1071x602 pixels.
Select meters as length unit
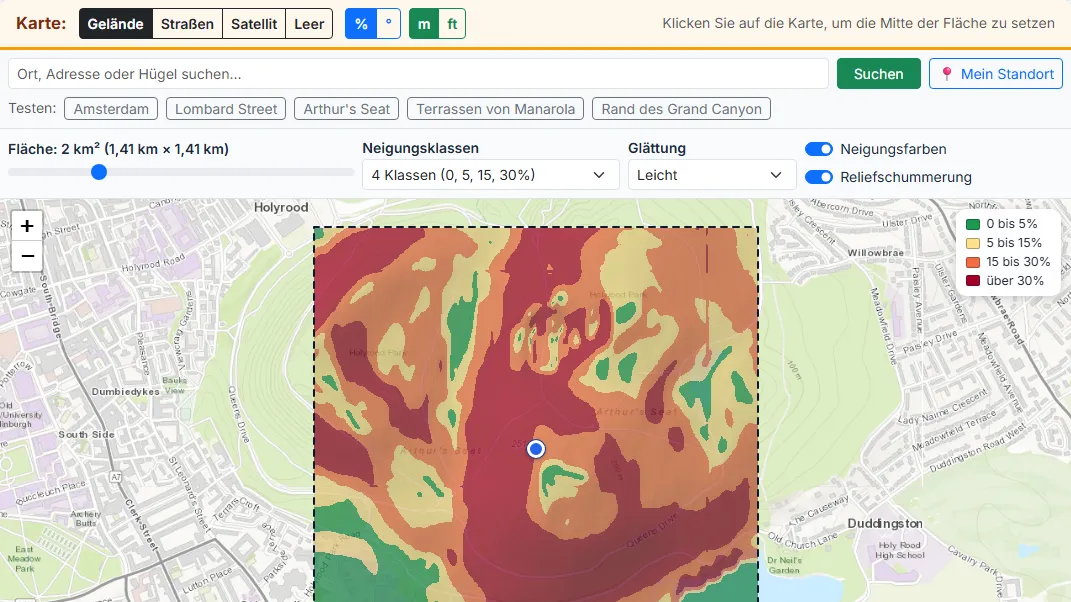click(x=424, y=24)
